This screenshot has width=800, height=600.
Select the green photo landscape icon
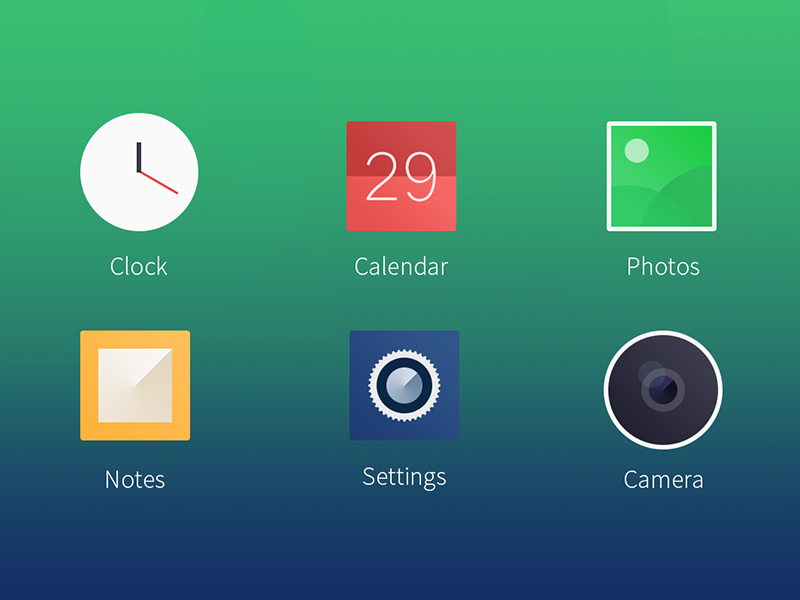pos(663,176)
